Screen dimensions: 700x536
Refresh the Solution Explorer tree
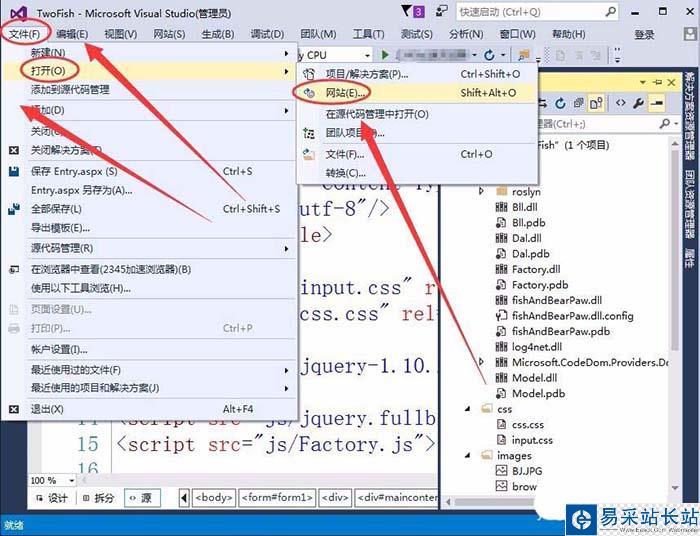click(x=560, y=104)
